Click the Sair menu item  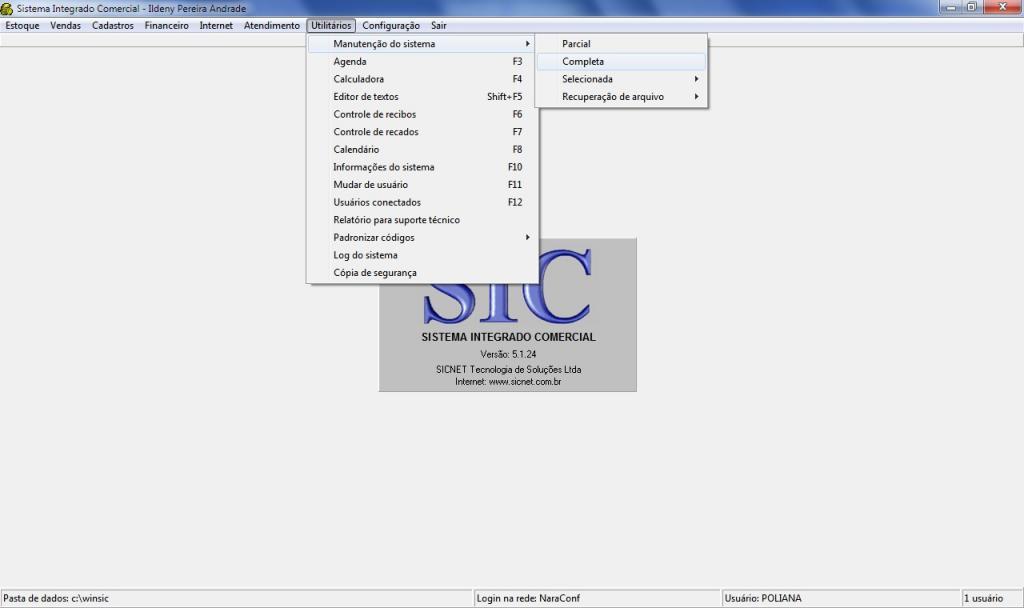click(x=439, y=25)
